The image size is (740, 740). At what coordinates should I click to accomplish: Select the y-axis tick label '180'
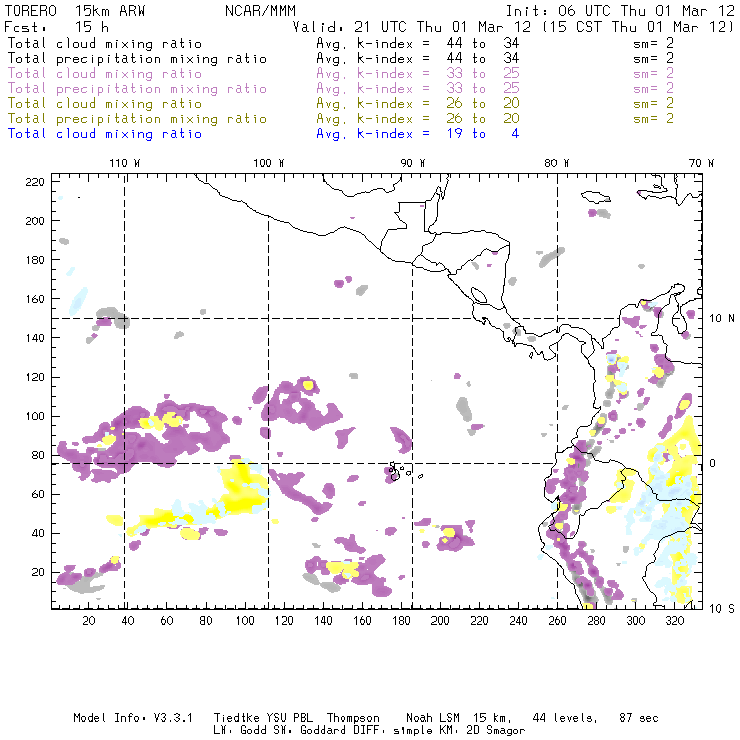point(35,260)
